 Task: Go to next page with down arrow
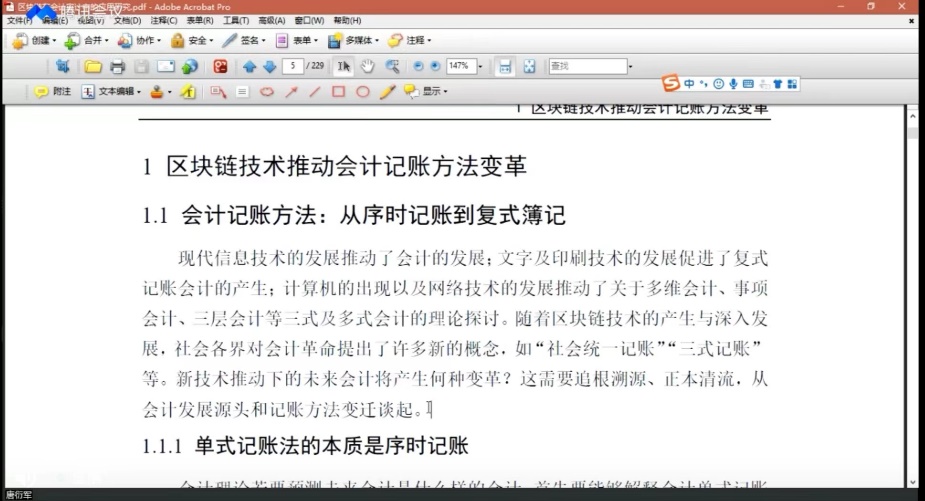269,67
